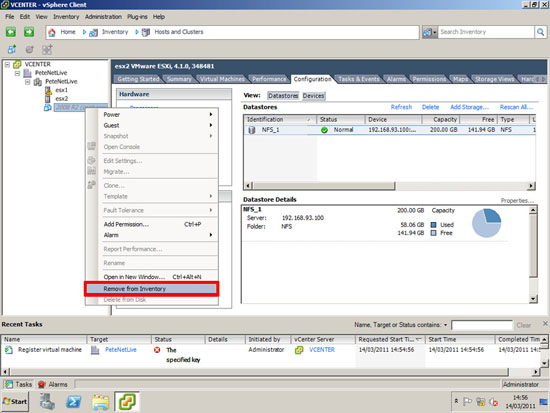Select host esx1 in the tree
Image resolution: width=550 pixels, height=413 pixels.
62,90
